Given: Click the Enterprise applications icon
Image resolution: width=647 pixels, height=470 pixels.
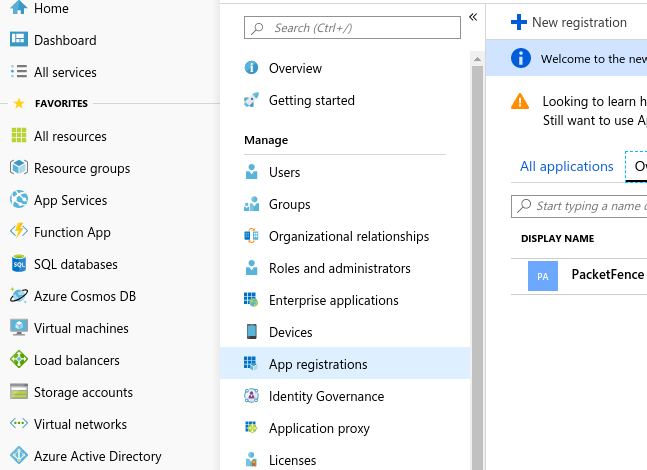Looking at the screenshot, I should click(251, 300).
